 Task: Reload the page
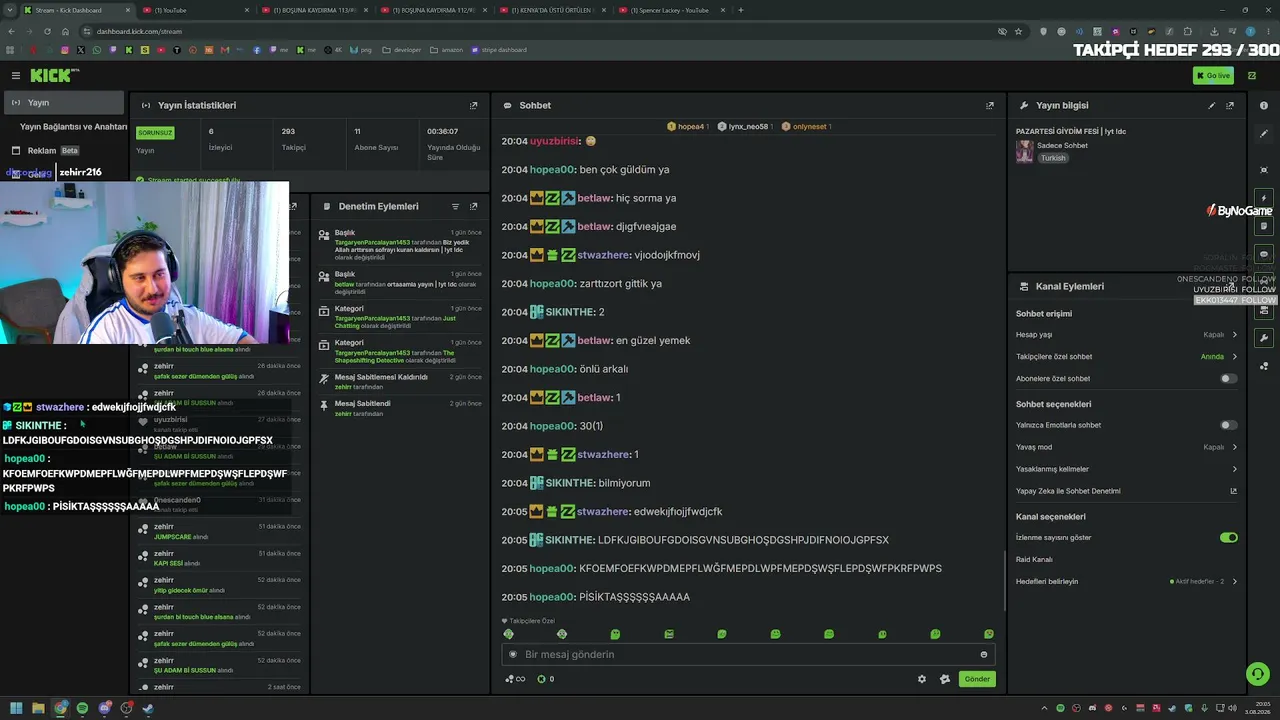tap(46, 31)
